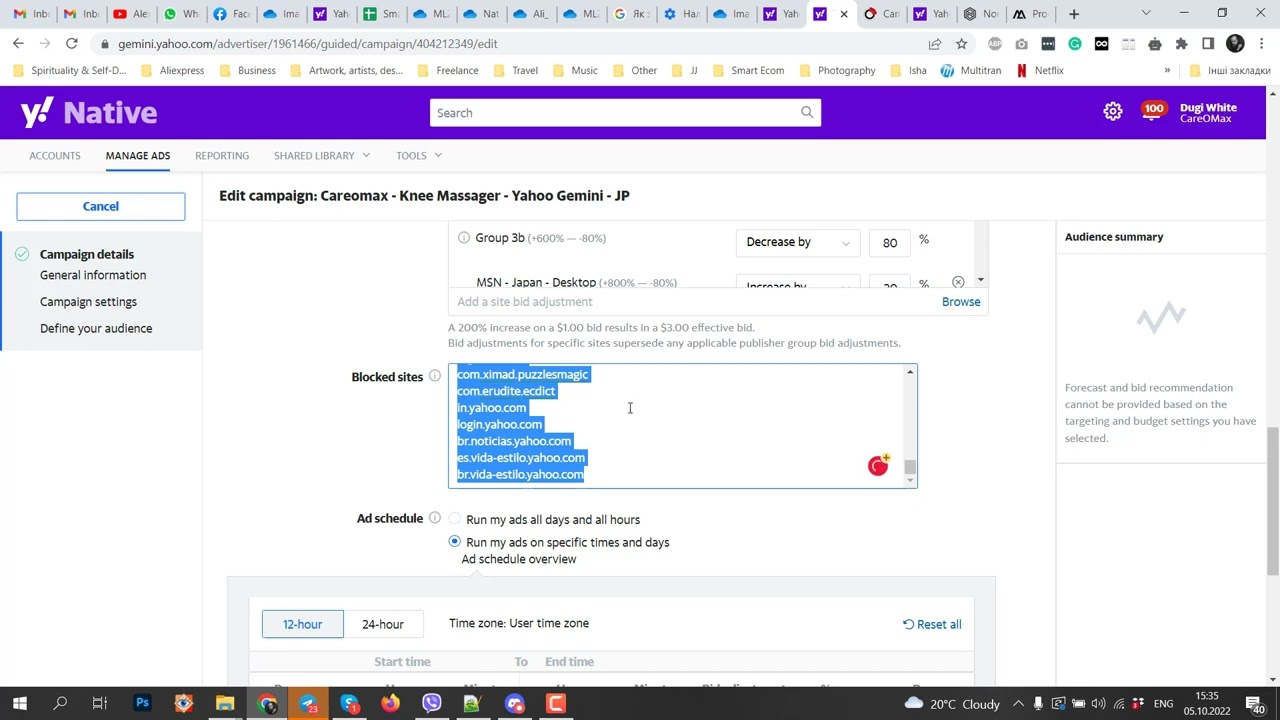Open Firefox from the taskbar
The width and height of the screenshot is (1280, 720).
click(391, 703)
